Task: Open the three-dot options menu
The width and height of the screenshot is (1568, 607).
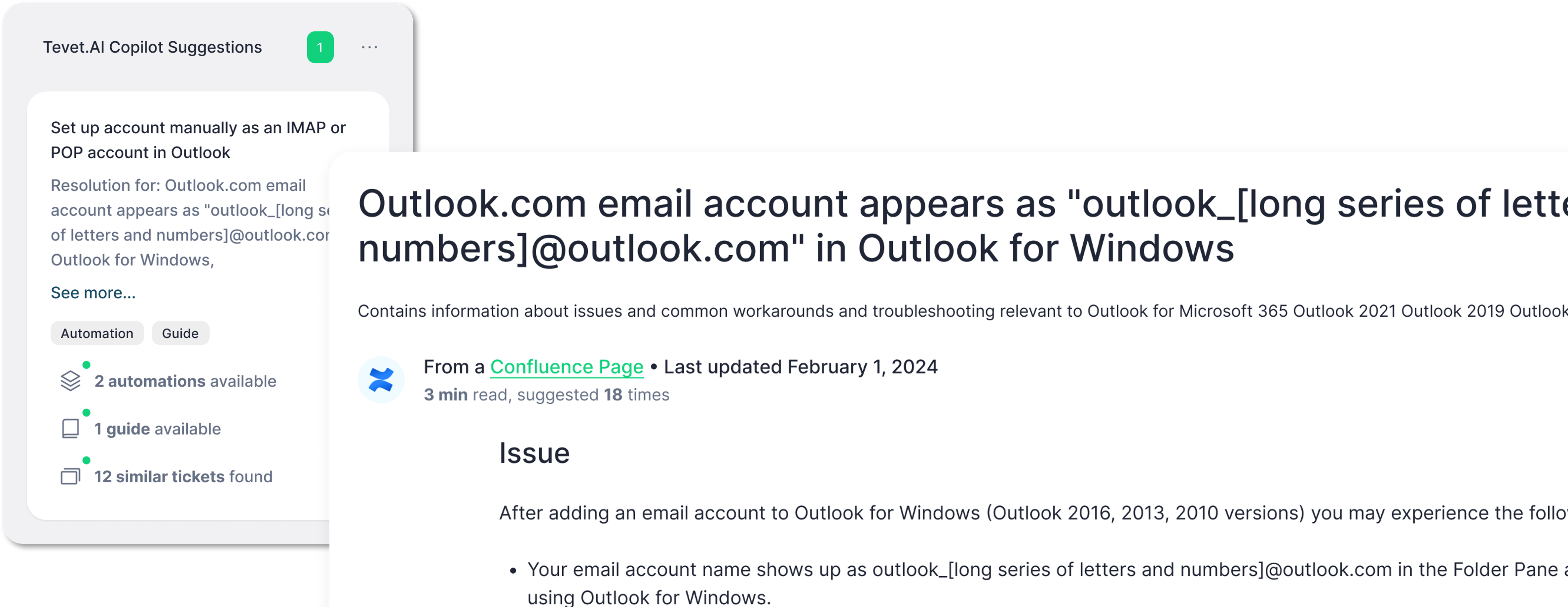Action: click(369, 48)
